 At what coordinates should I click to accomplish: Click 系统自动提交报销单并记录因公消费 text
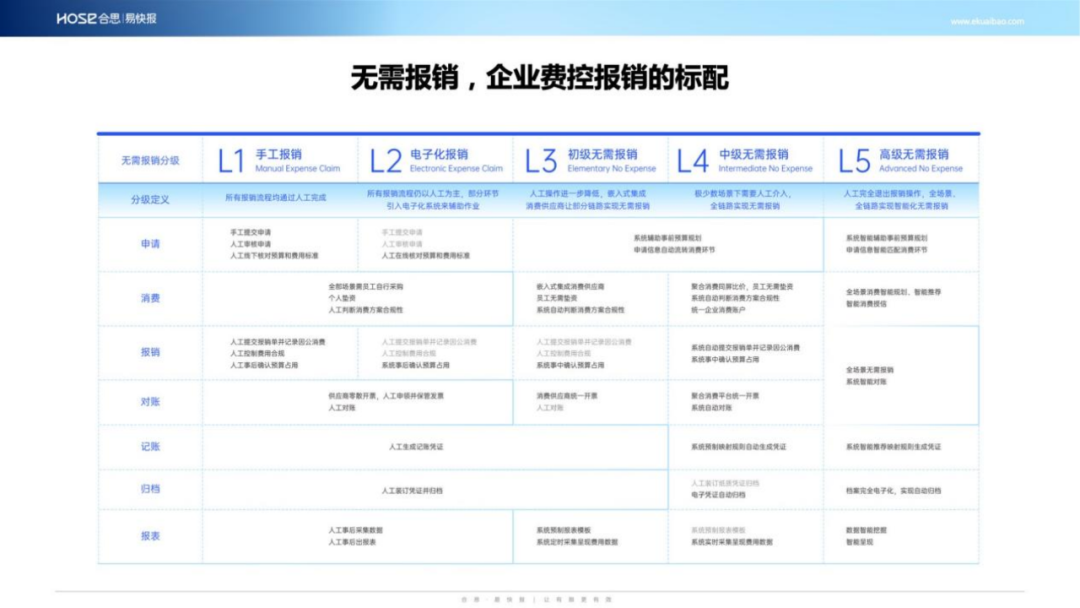point(745,348)
